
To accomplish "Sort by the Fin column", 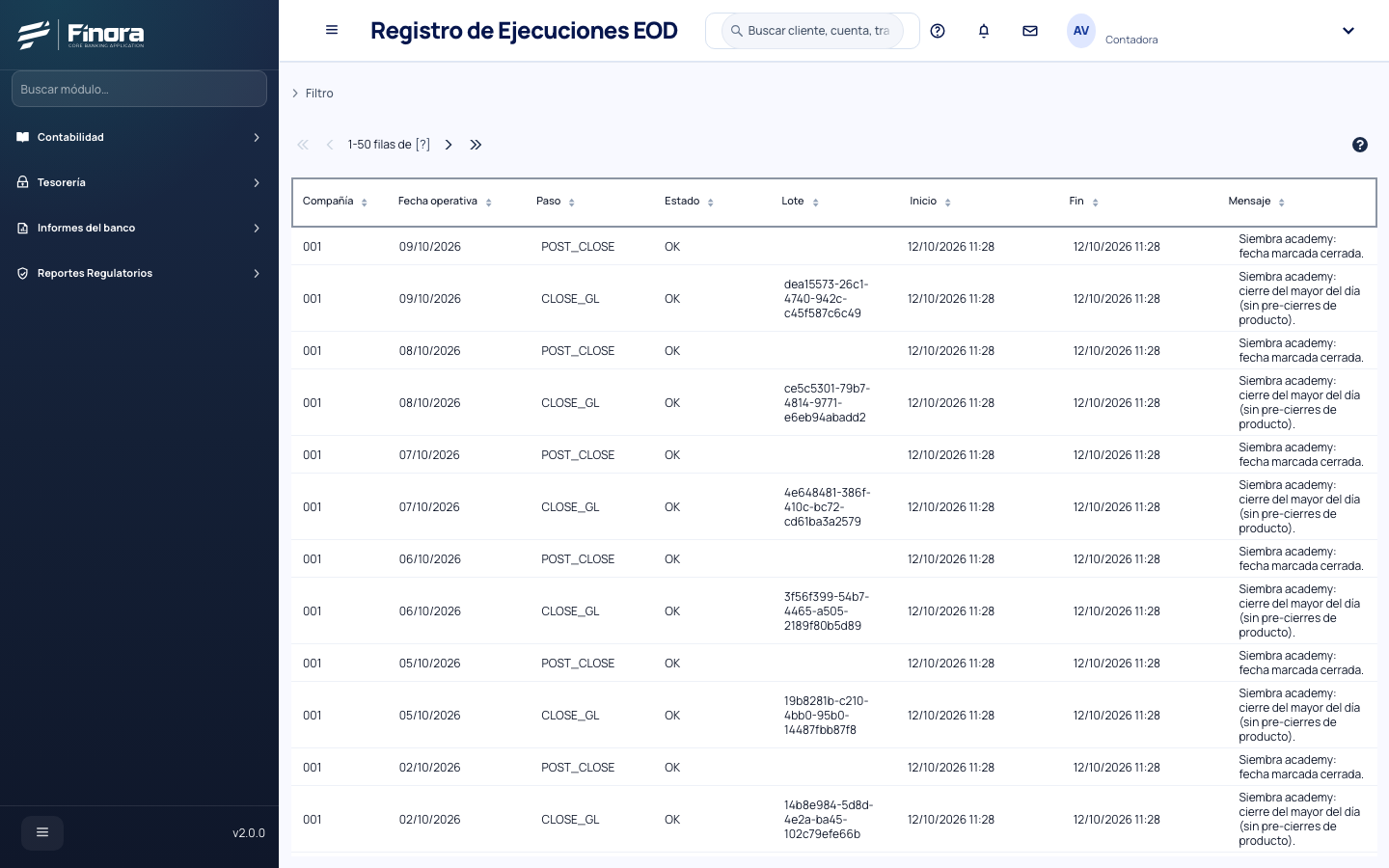I will pos(1083,202).
